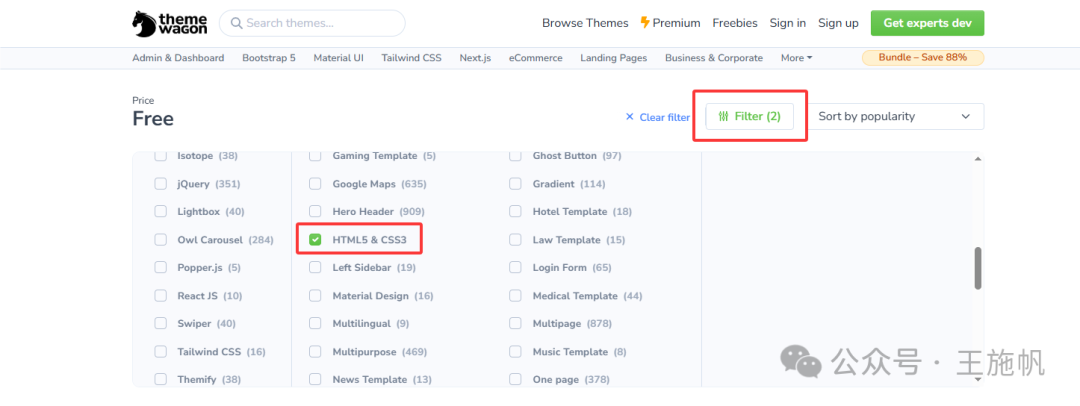This screenshot has height=406, width=1080.
Task: Click the Get experts dev button
Action: tap(927, 23)
